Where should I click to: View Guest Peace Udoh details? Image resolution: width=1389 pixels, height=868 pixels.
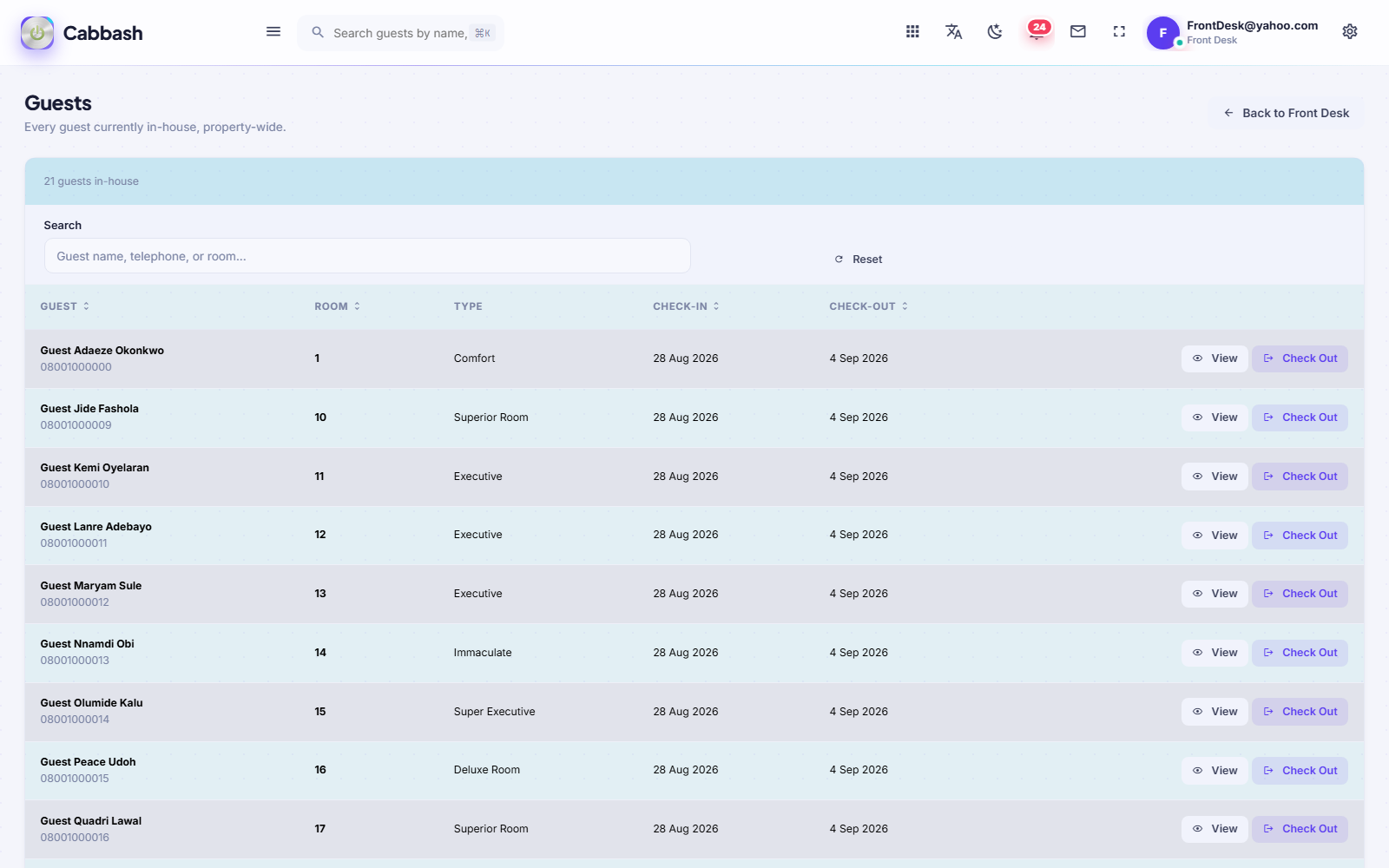1215,771
